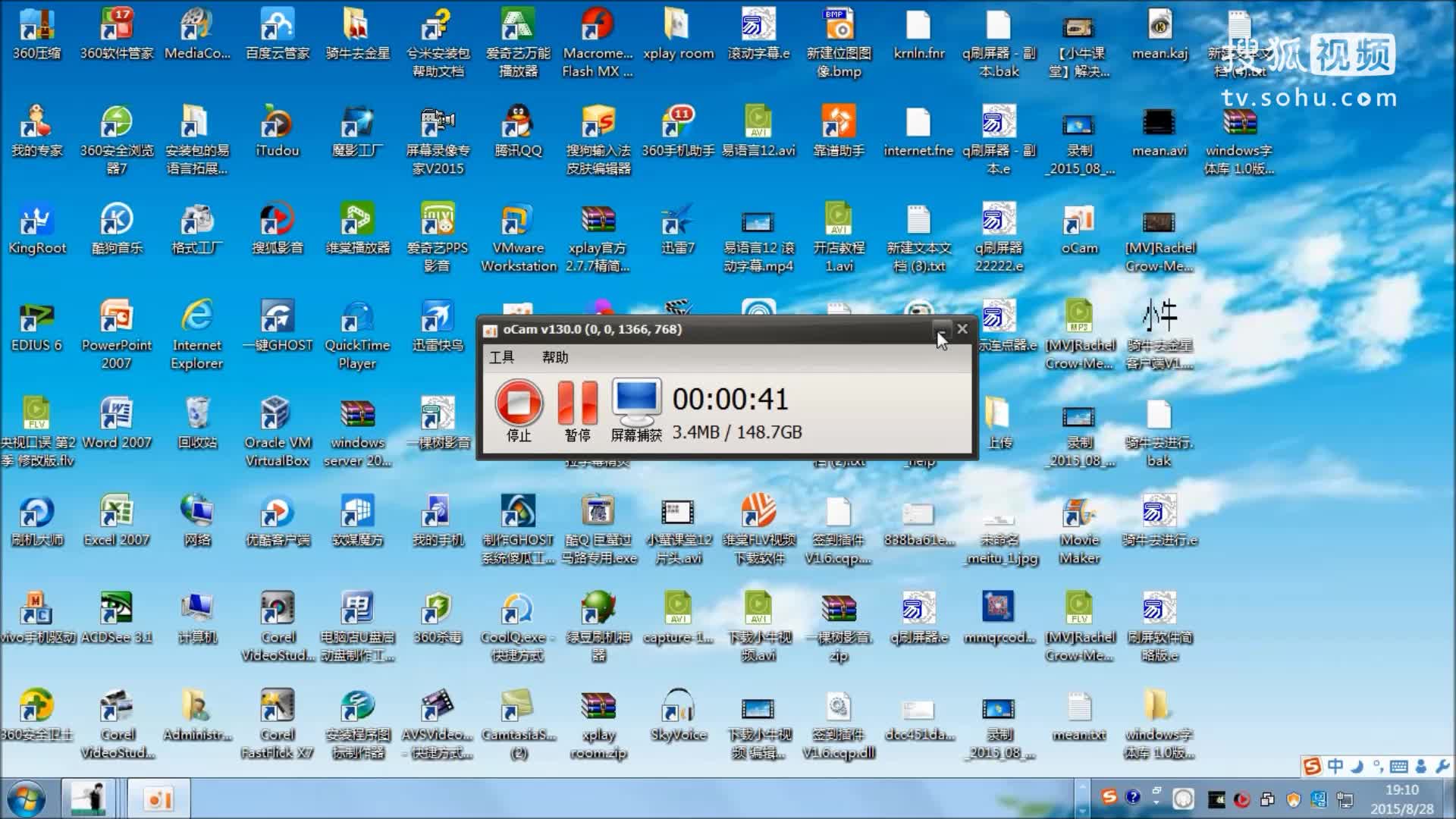Minimize the oCam window
This screenshot has width=1456, height=819.
940,329
